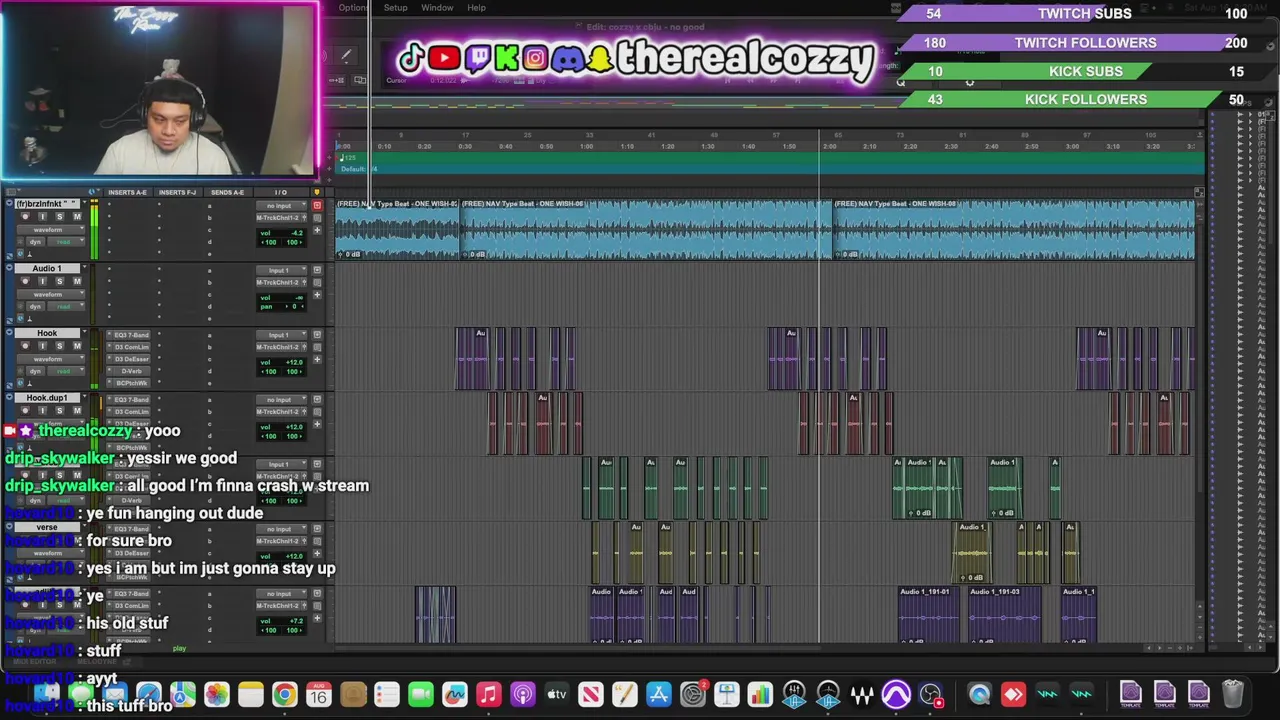1280x720 pixels.
Task: Open News from the Dock
Action: (590, 694)
